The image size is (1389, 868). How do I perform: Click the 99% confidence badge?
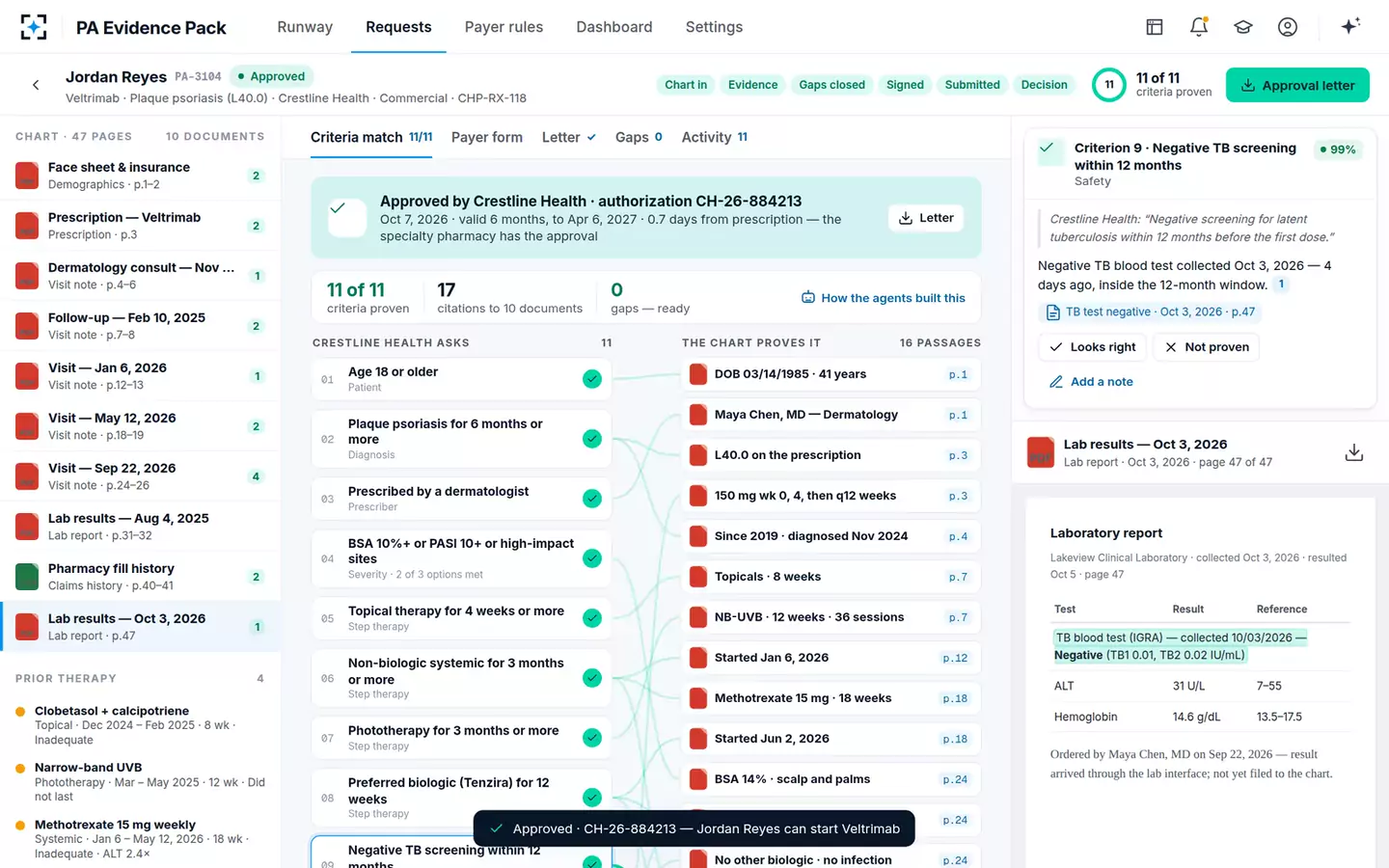(x=1338, y=149)
